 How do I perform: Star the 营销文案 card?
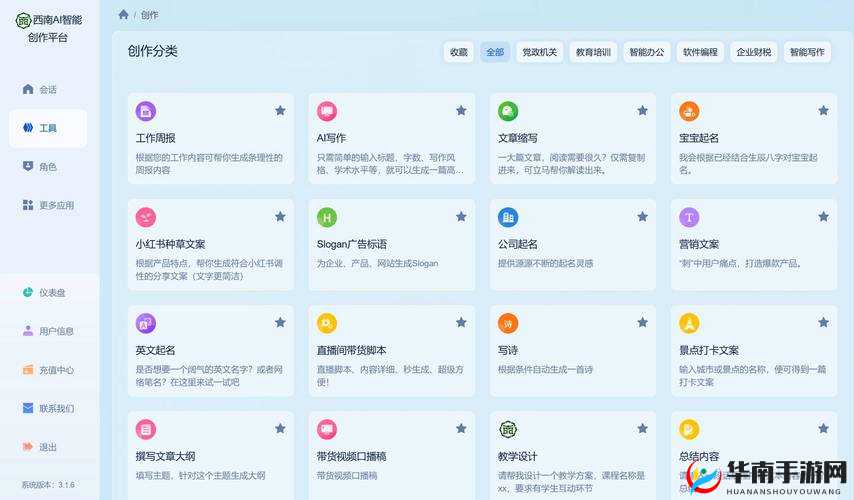[824, 217]
